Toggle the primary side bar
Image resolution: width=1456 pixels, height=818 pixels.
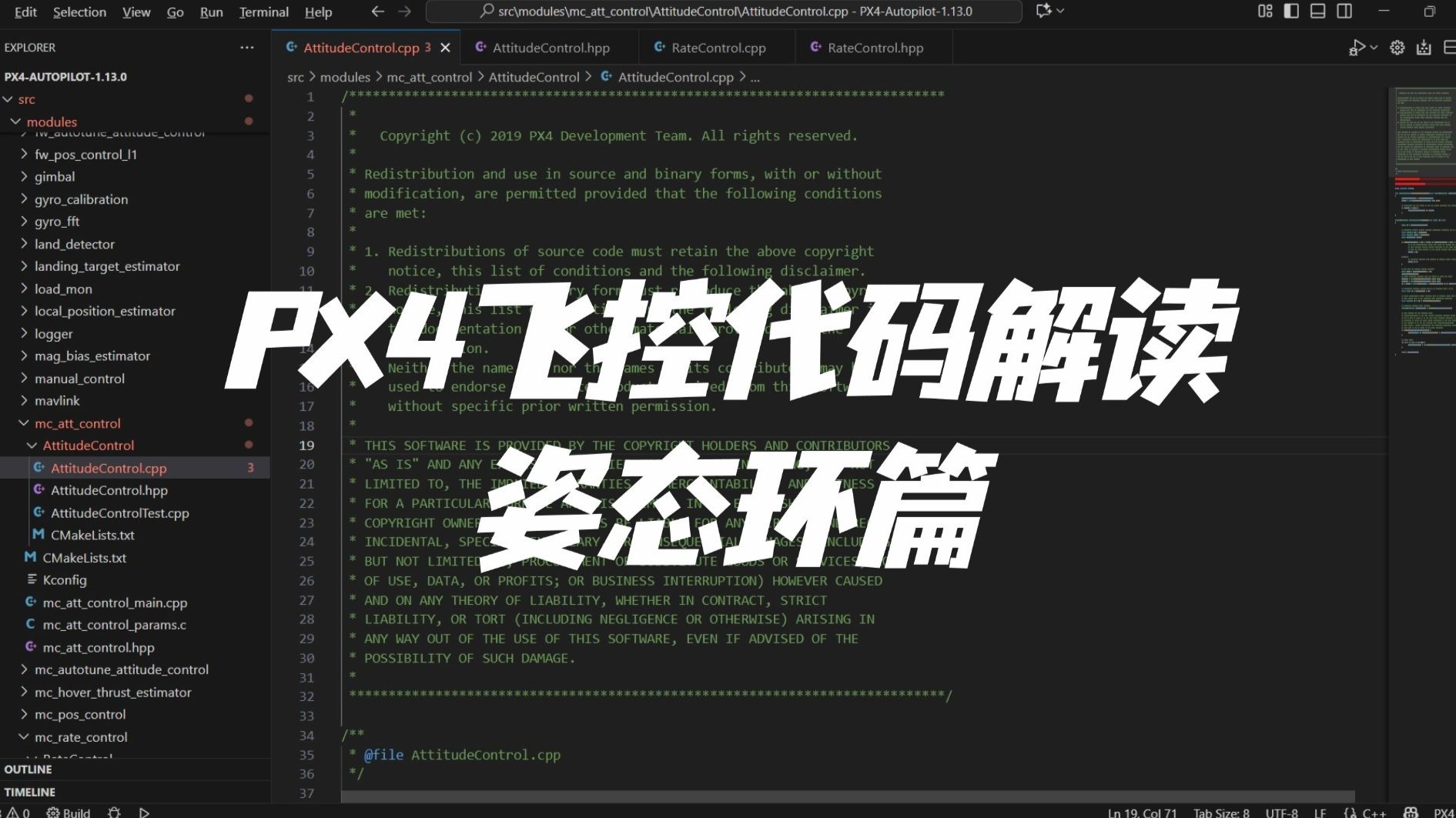click(1291, 11)
